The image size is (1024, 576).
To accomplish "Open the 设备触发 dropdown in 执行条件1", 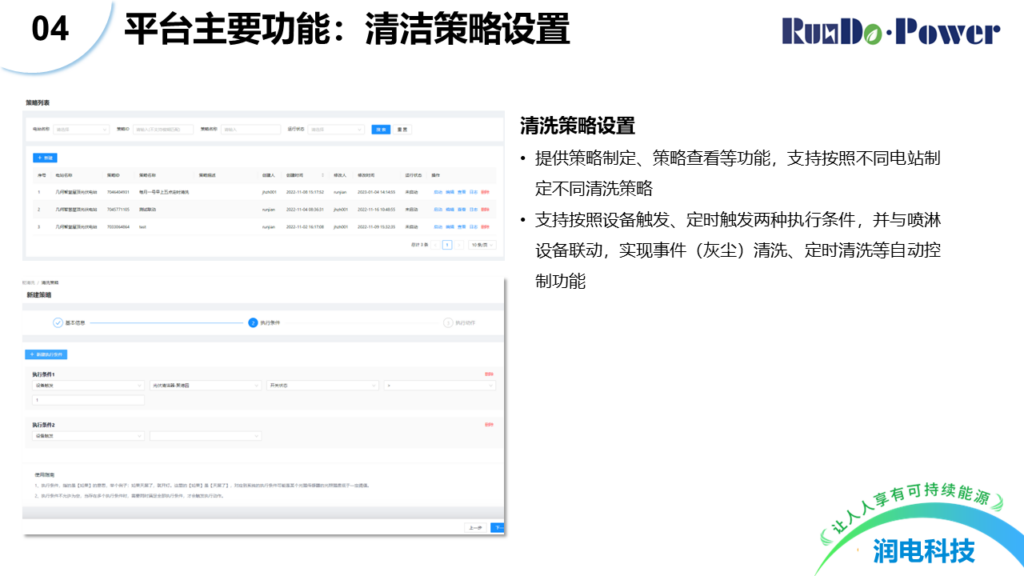I will pyautogui.click(x=88, y=385).
